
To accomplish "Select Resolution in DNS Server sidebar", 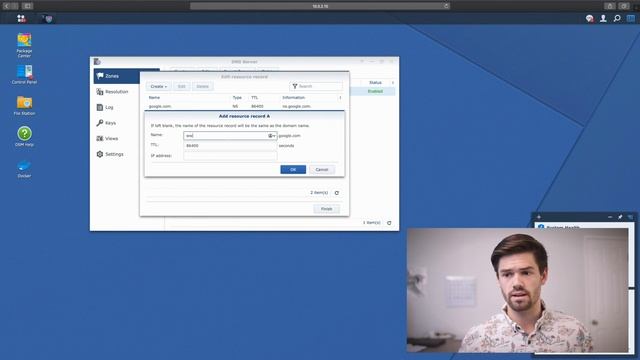I will 117,92.
